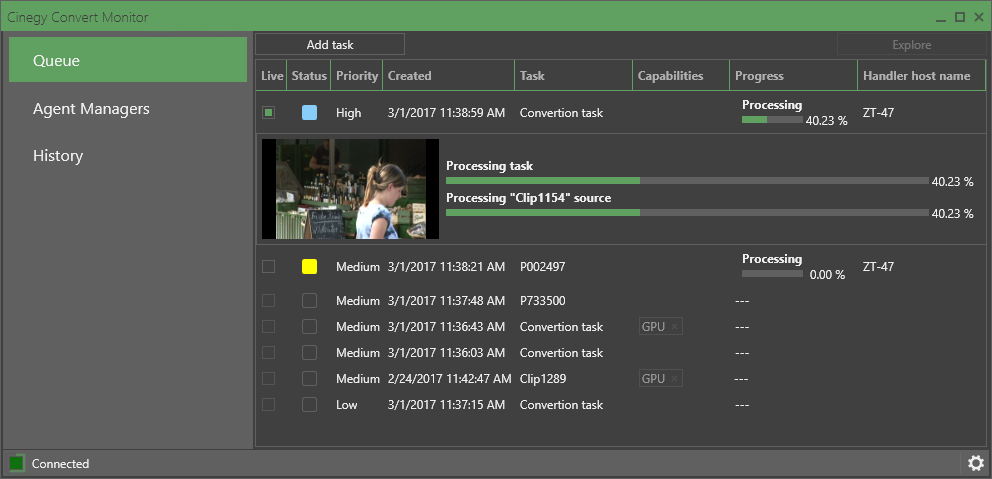Toggle Live checkbox for Clip1289 task
Screen dimensions: 992x479
click(269, 378)
